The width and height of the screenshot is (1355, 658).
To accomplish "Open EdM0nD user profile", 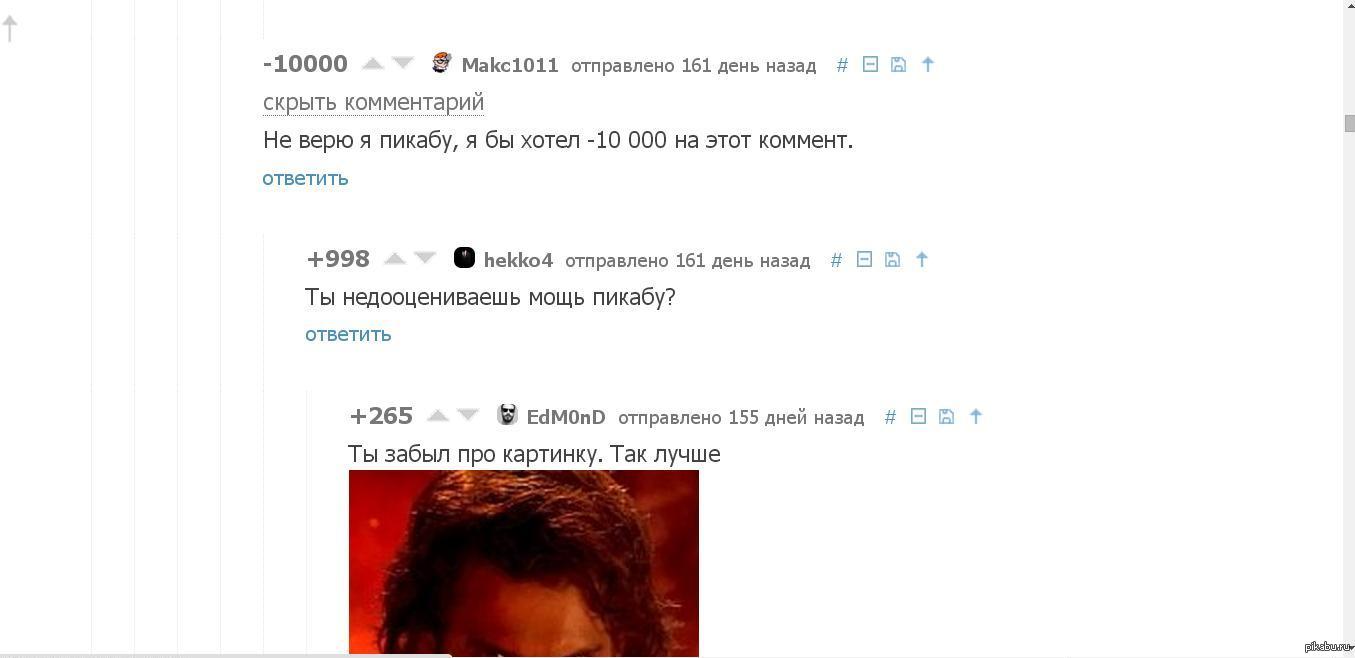I will 566,417.
